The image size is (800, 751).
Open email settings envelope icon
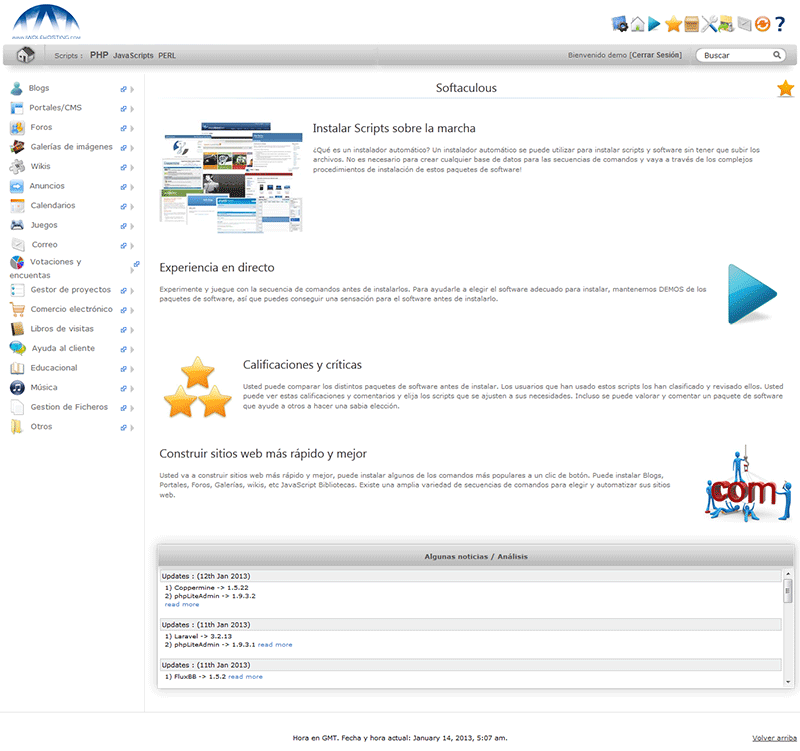click(744, 24)
